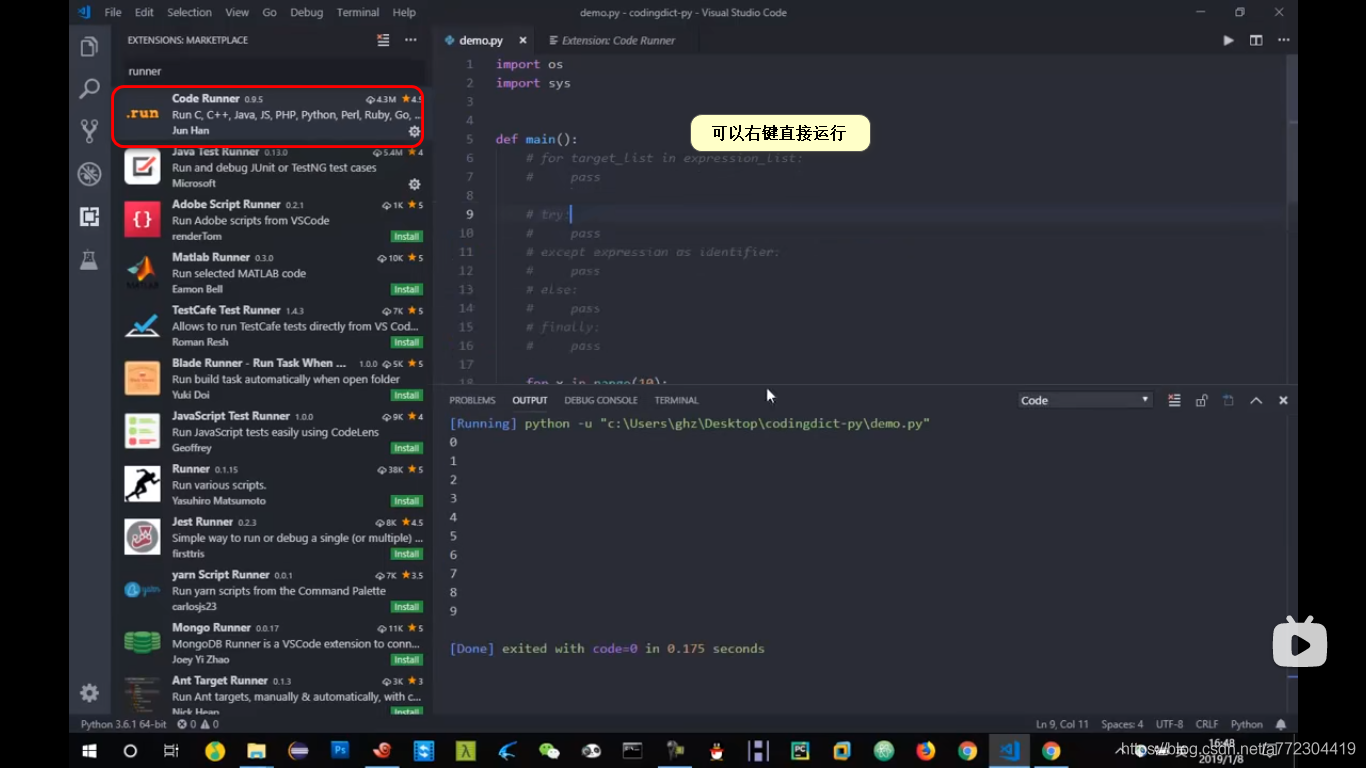Open the Extensions view icon

90,216
